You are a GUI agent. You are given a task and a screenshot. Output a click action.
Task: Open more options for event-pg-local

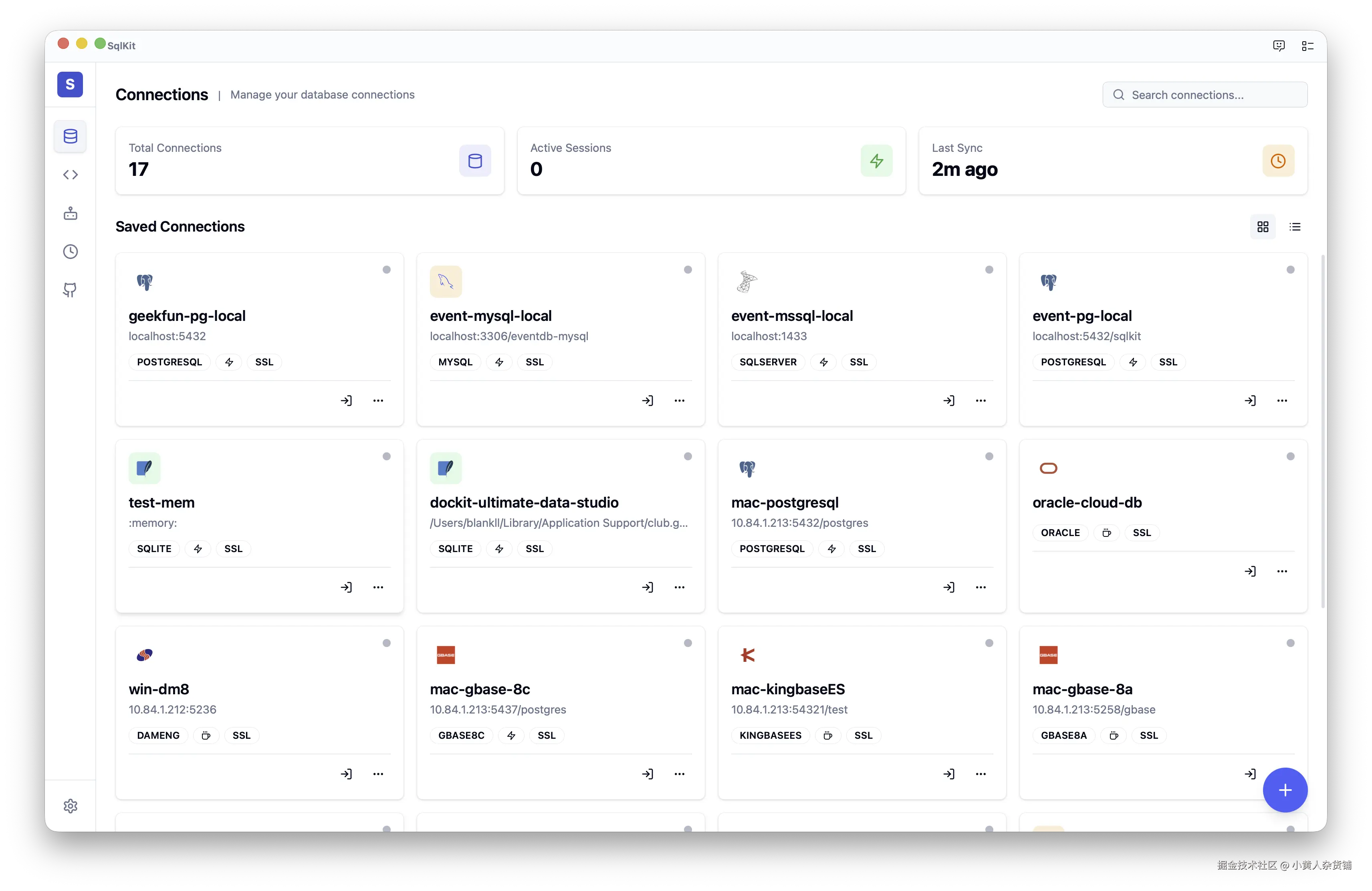1282,401
